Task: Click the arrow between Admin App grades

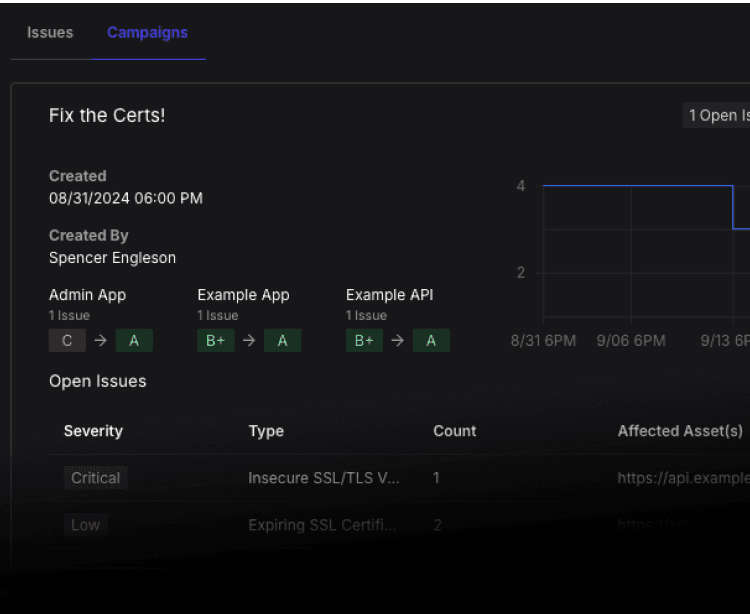Action: tap(100, 341)
